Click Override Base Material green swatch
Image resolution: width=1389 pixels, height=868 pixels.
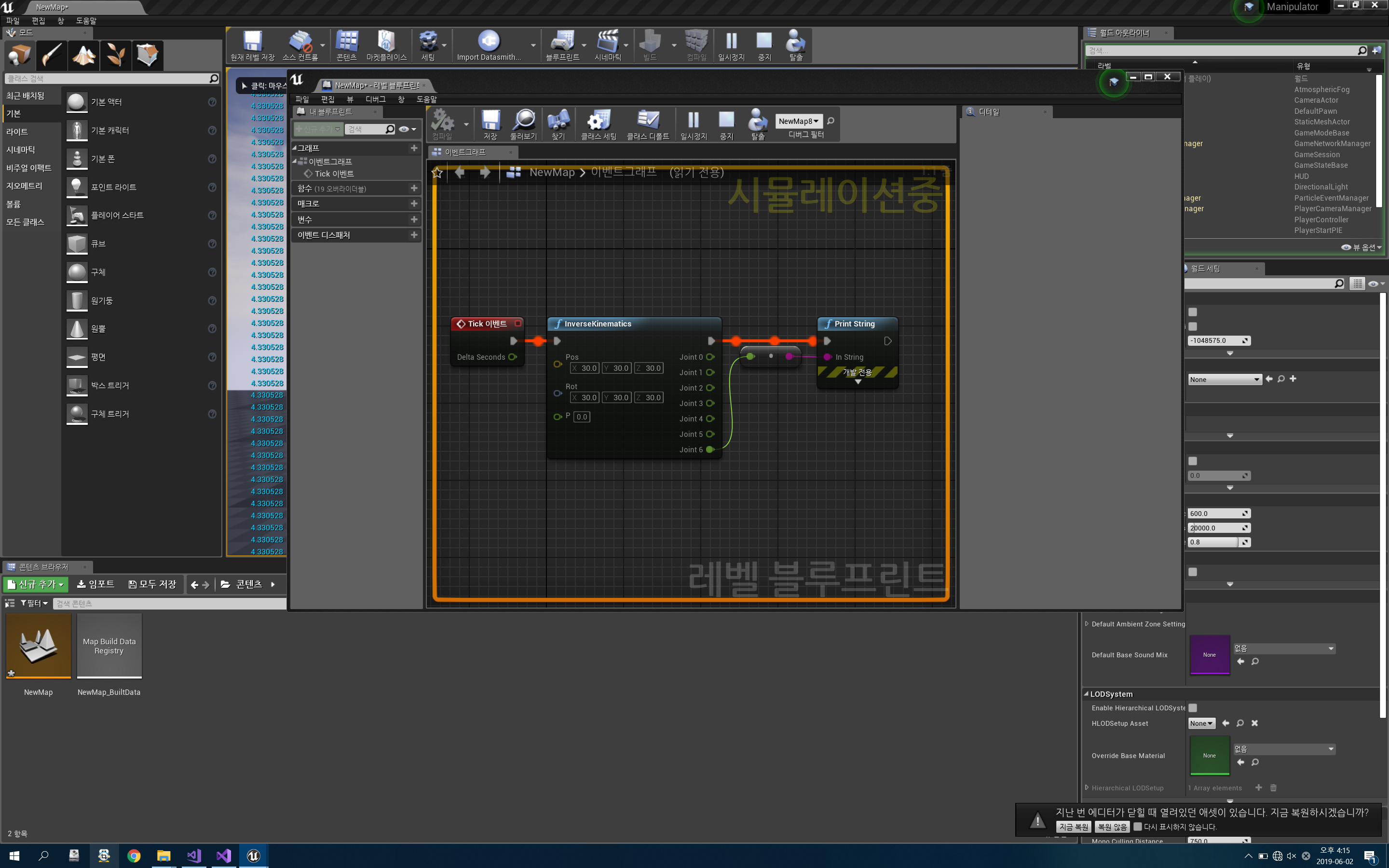[x=1210, y=756]
